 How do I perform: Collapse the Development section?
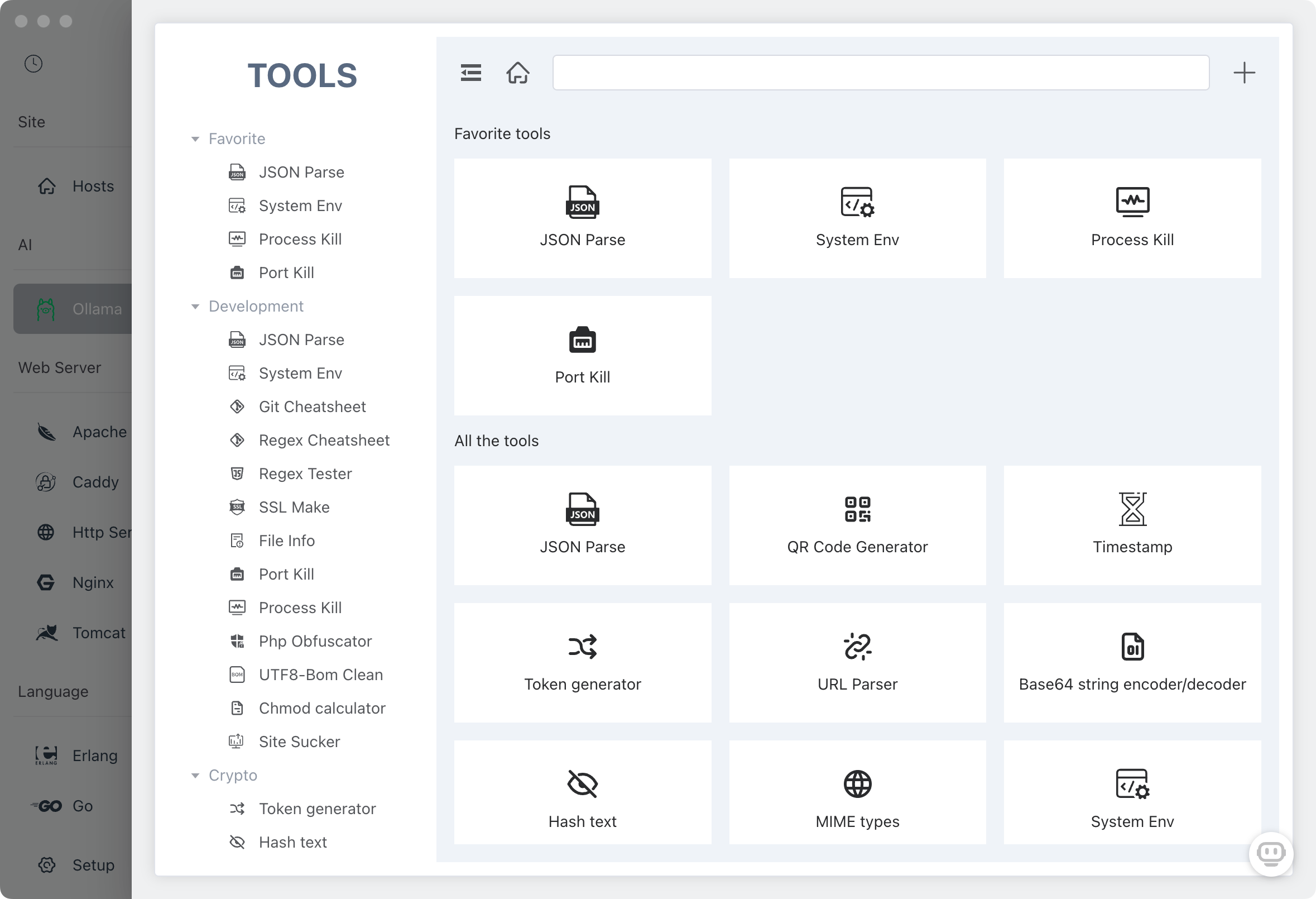pos(195,306)
